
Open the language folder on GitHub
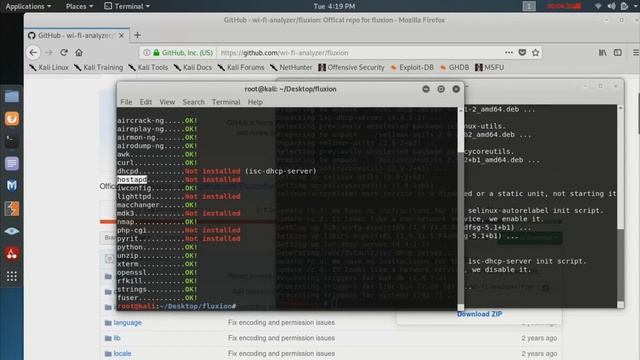[127, 322]
